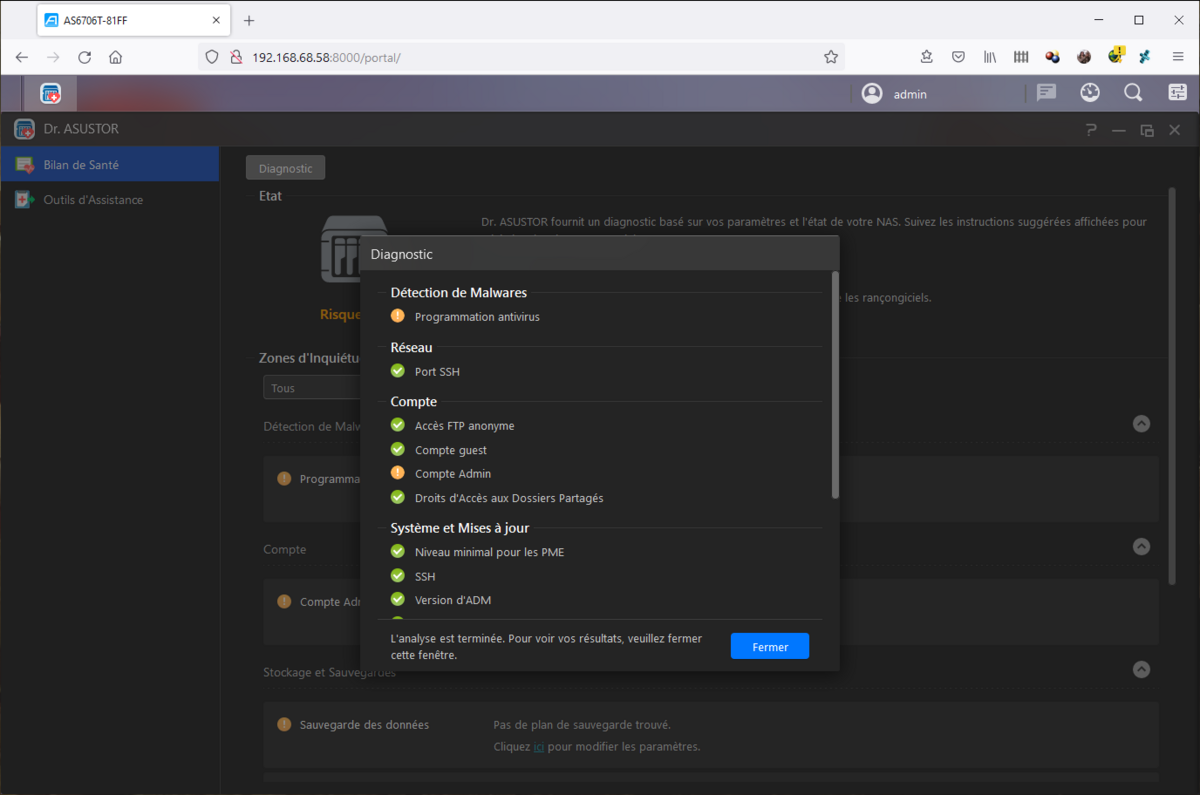Select Bilan de Santé in sidebar

click(110, 165)
